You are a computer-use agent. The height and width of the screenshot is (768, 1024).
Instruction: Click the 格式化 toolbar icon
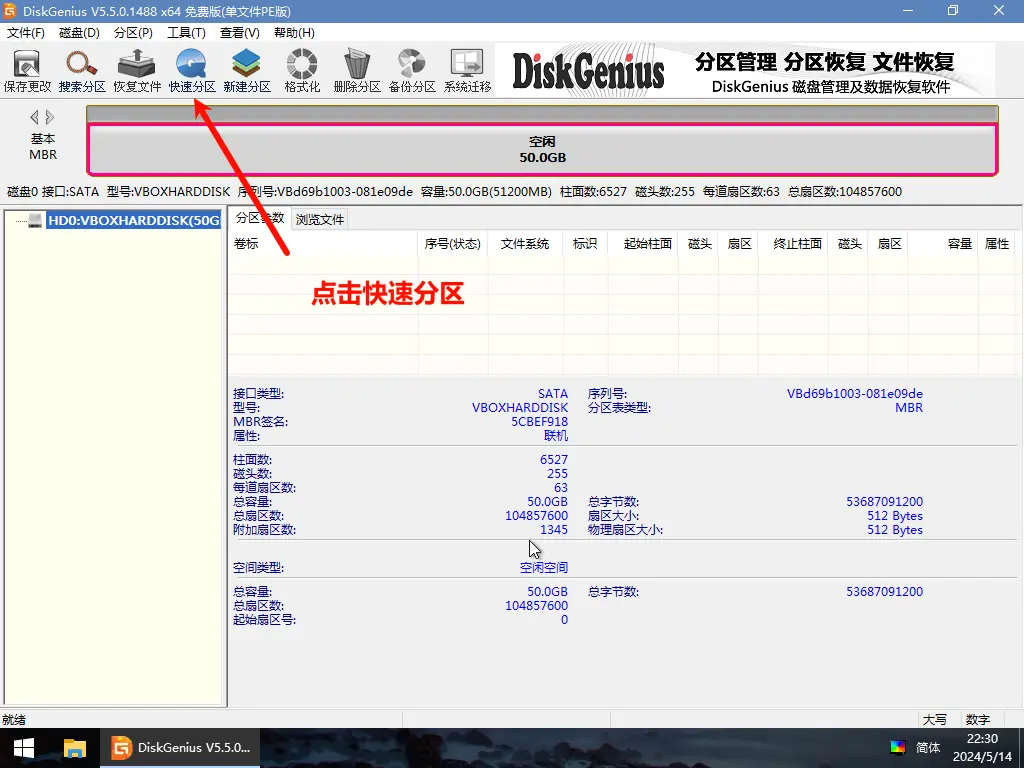click(302, 71)
